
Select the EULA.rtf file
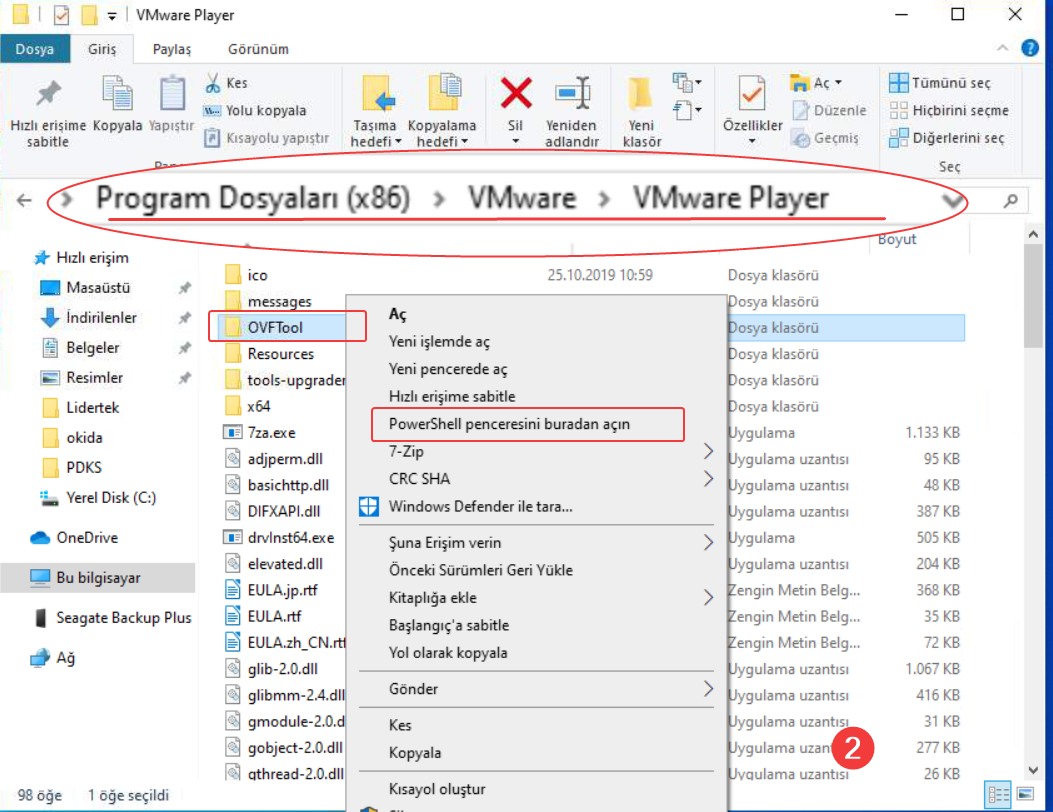click(x=263, y=616)
